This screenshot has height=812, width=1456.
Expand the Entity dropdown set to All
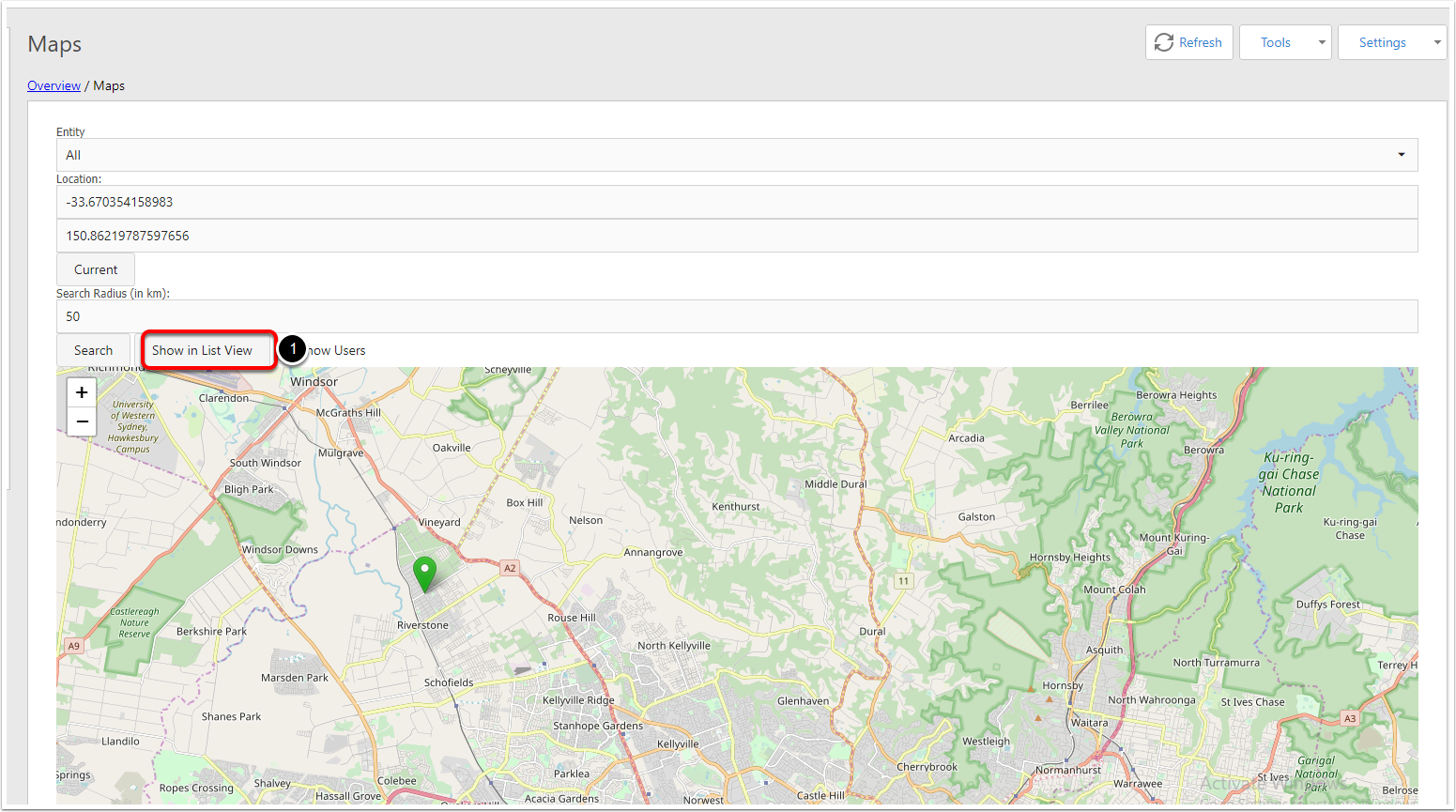click(737, 155)
